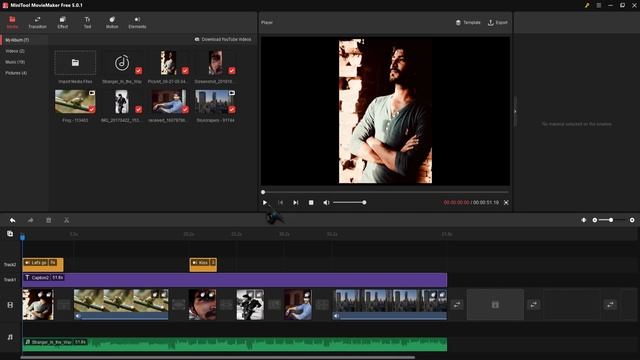Select the Frog video thumbnail

tap(75, 102)
